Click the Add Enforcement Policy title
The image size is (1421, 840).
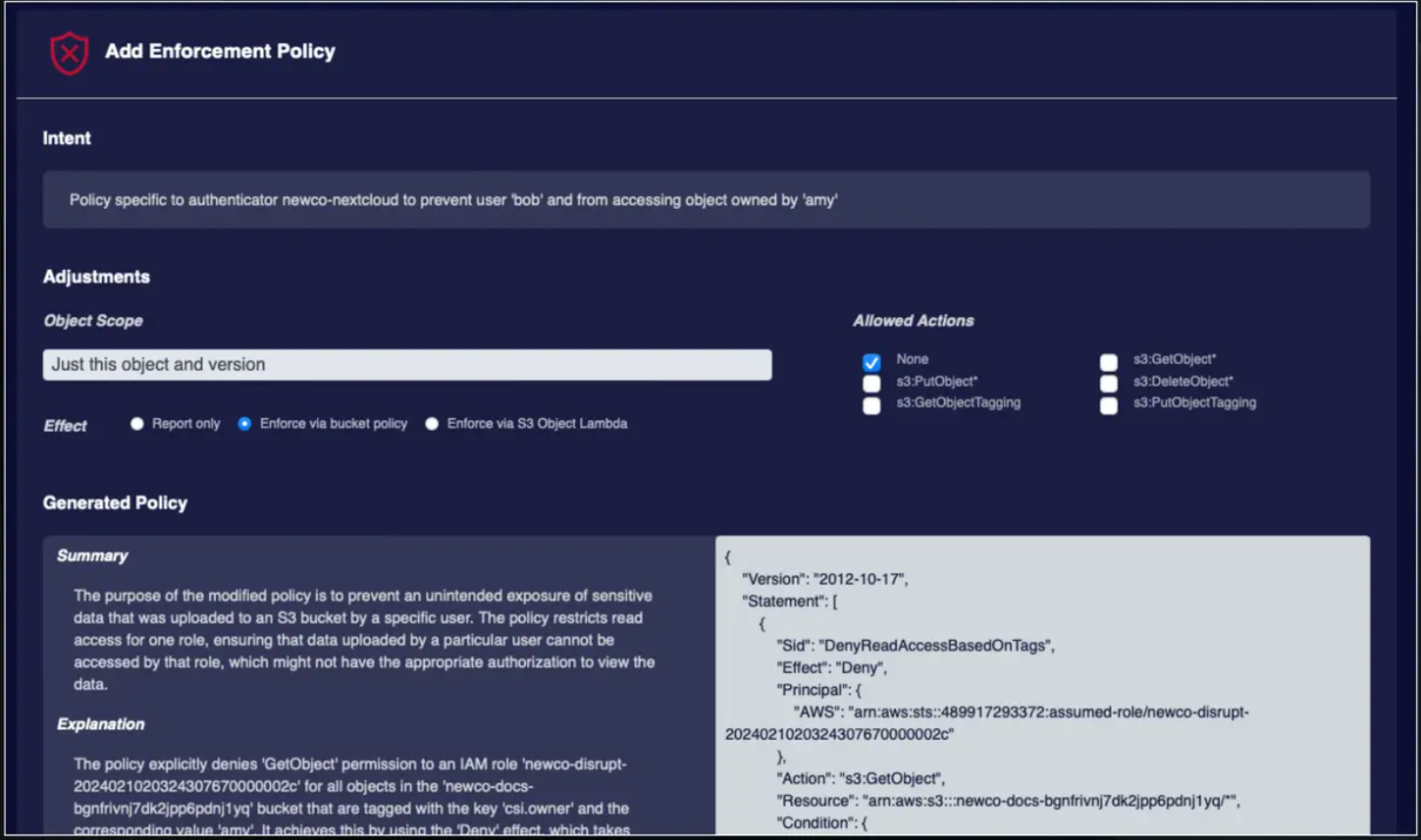pos(220,51)
